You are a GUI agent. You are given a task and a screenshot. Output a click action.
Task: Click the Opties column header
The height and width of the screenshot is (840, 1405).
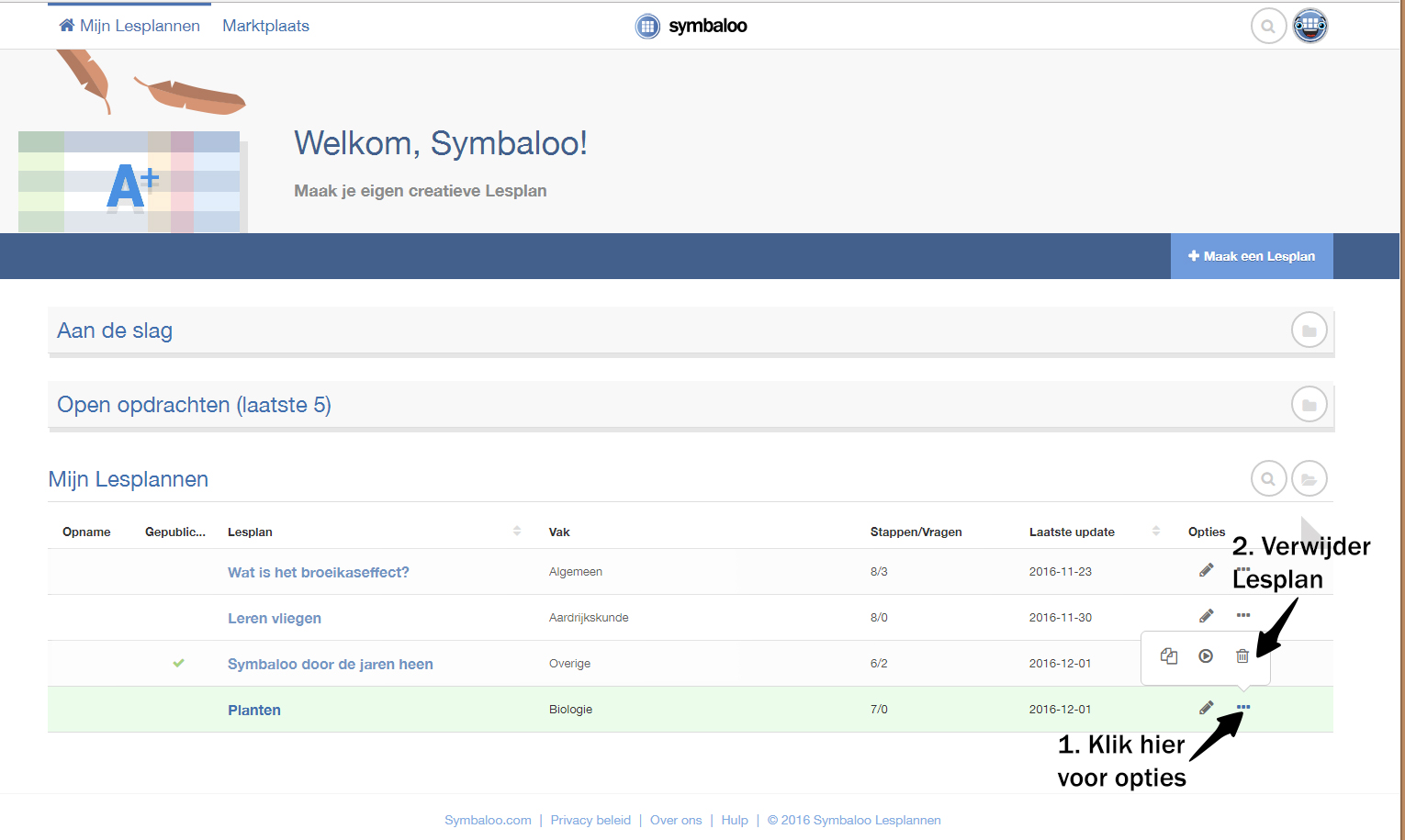point(1207,532)
